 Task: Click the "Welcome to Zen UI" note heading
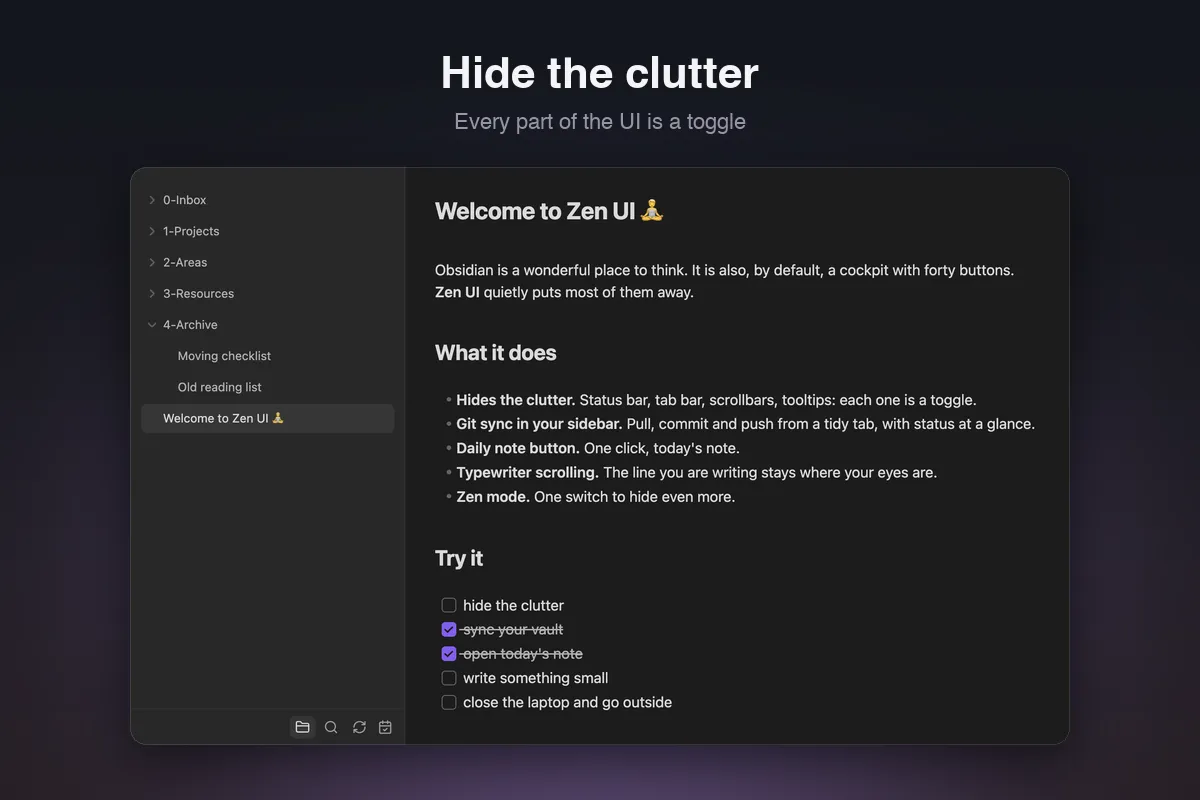point(549,211)
